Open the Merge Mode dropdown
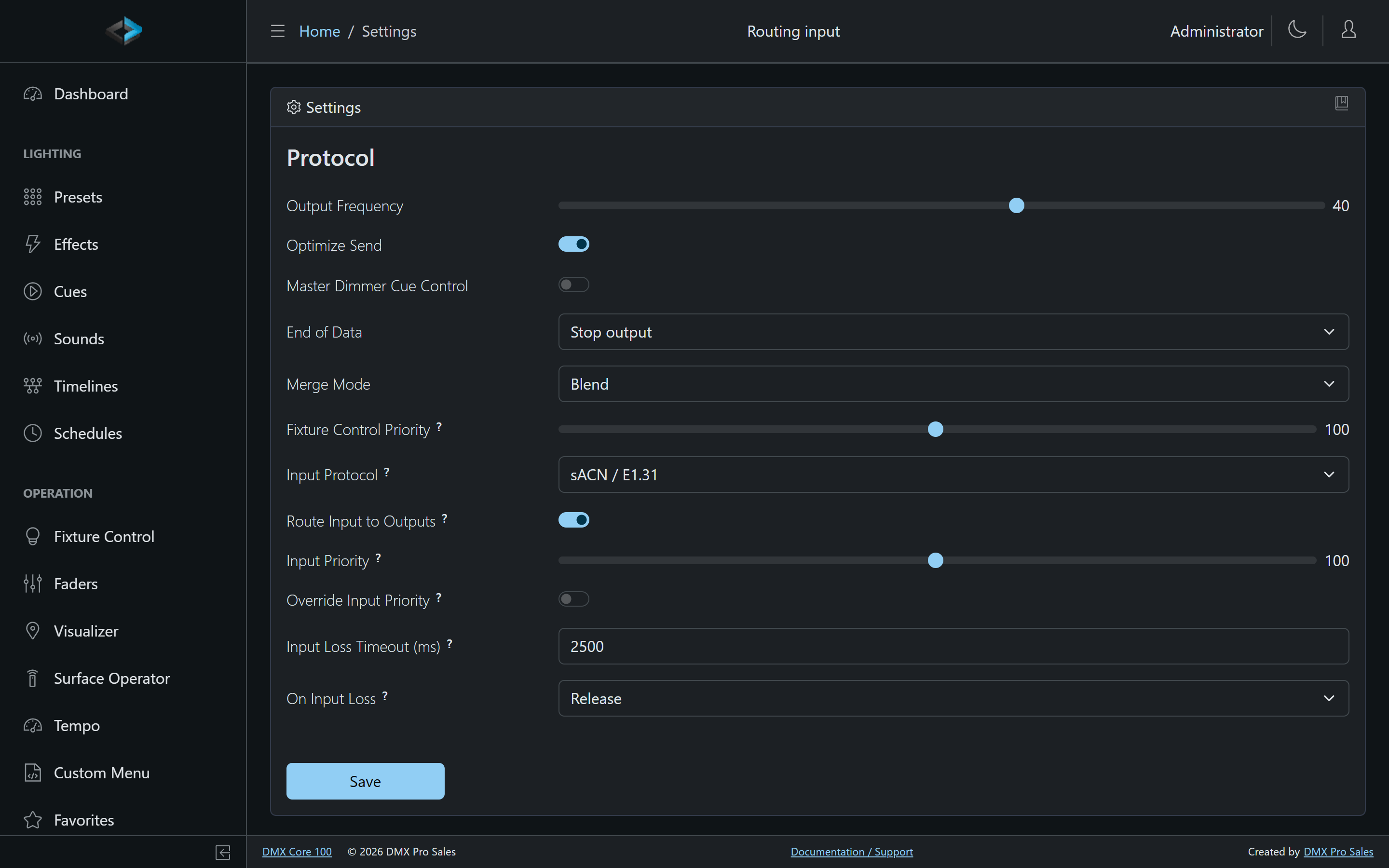The height and width of the screenshot is (868, 1389). (x=953, y=384)
